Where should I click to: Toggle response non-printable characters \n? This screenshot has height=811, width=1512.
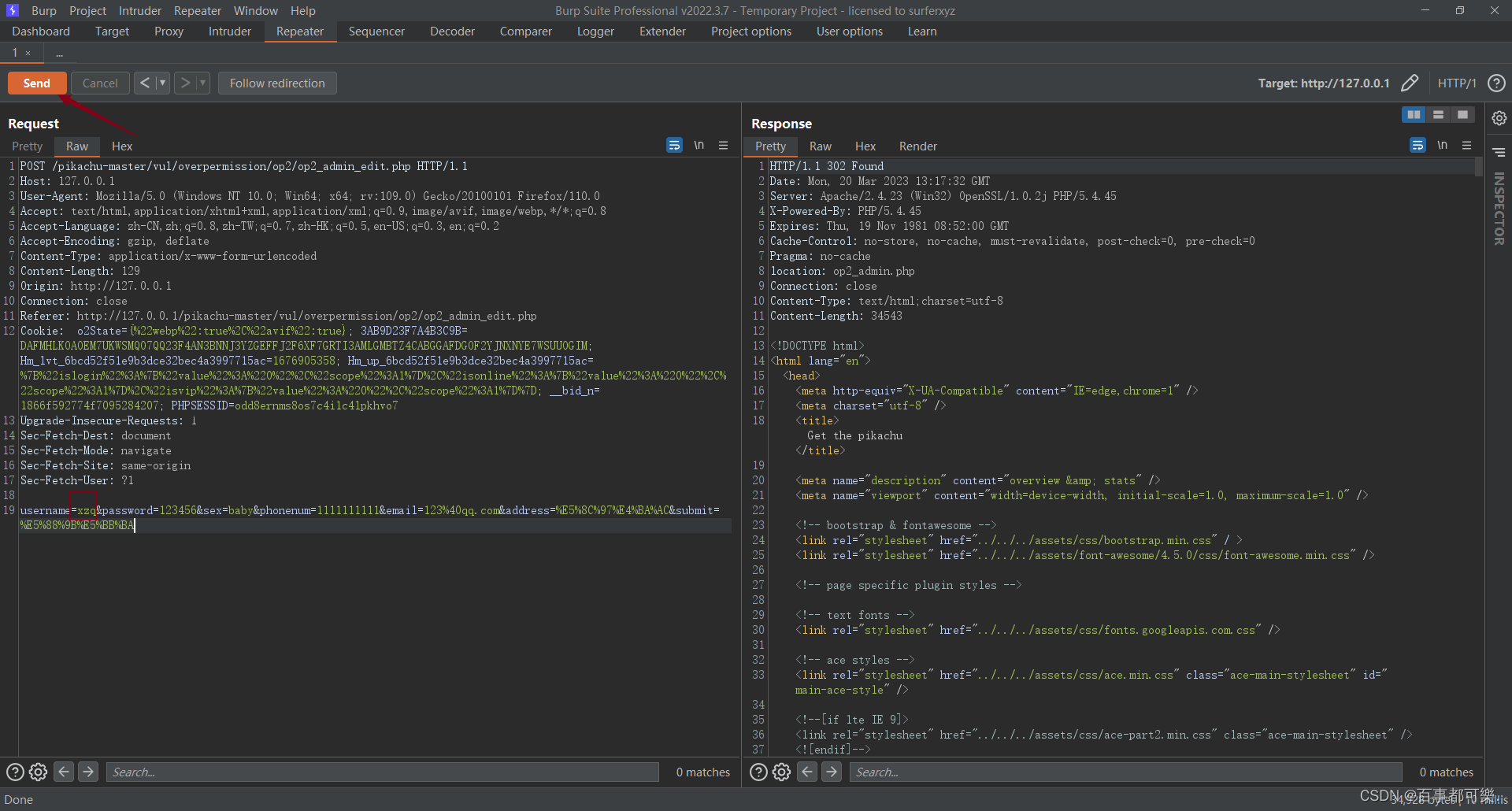1443,145
